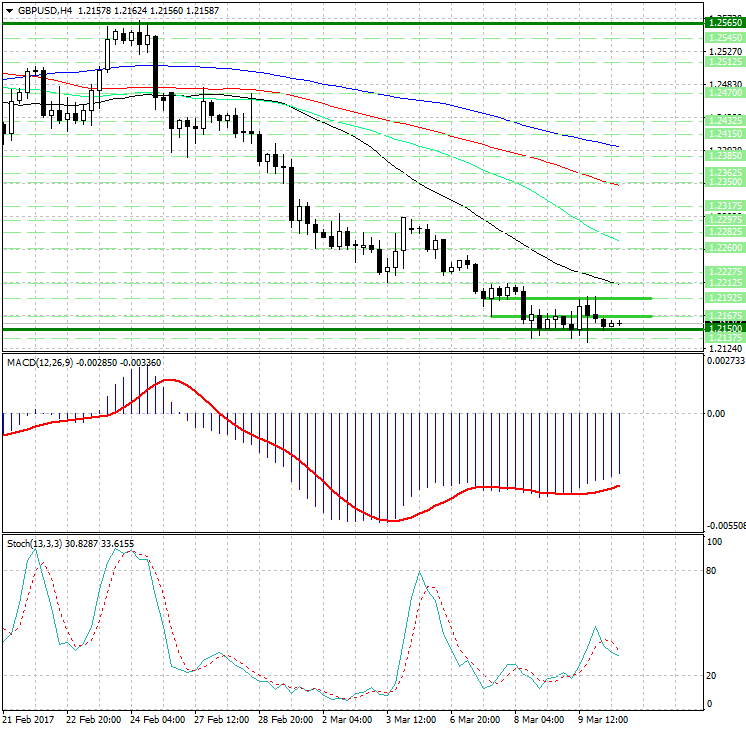This screenshot has height=731, width=746.
Task: Click the 1.22125 price level label
Action: (725, 283)
